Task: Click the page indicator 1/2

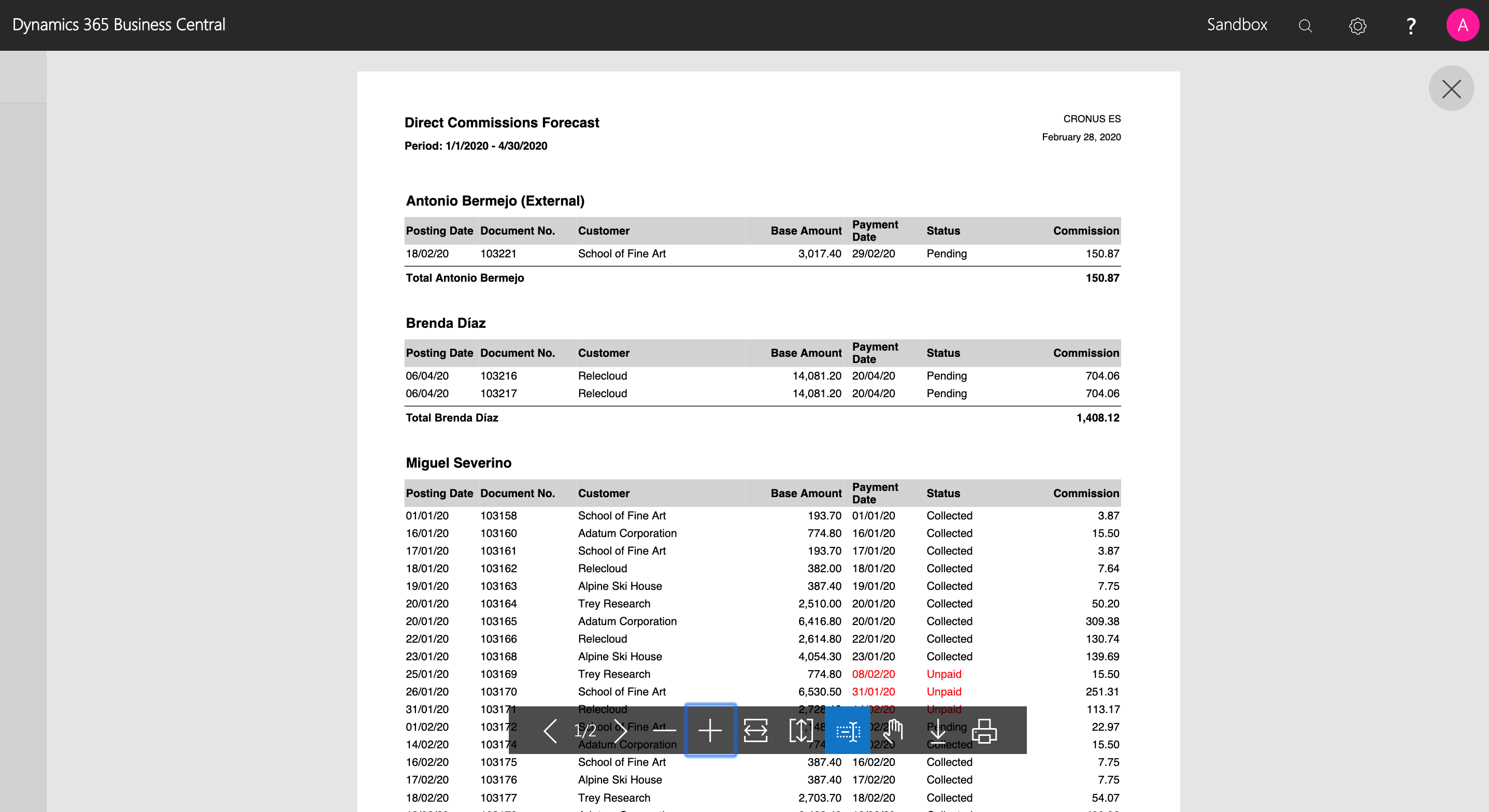Action: click(x=585, y=731)
